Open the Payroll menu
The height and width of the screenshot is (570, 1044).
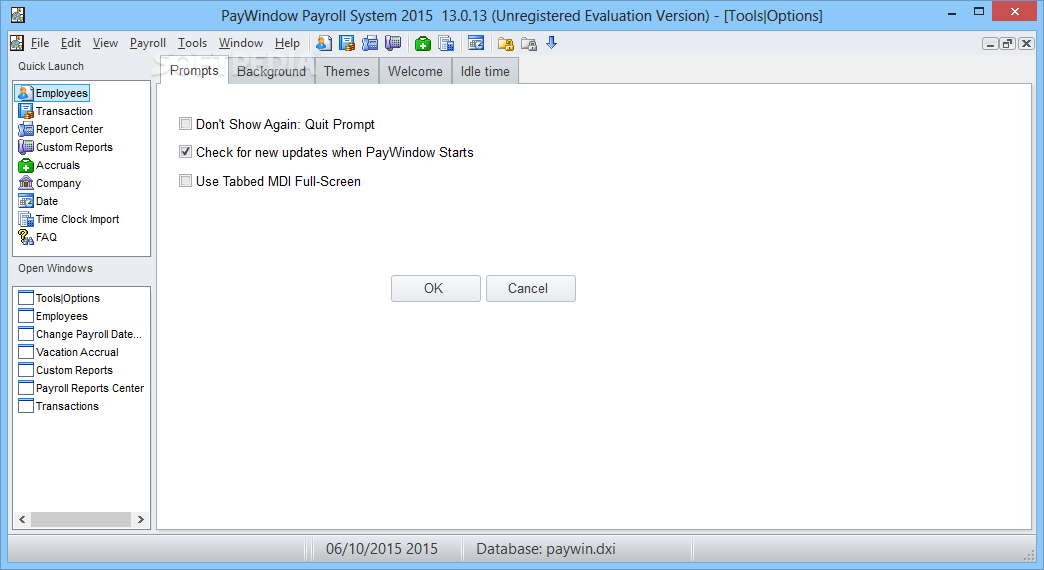[x=148, y=43]
